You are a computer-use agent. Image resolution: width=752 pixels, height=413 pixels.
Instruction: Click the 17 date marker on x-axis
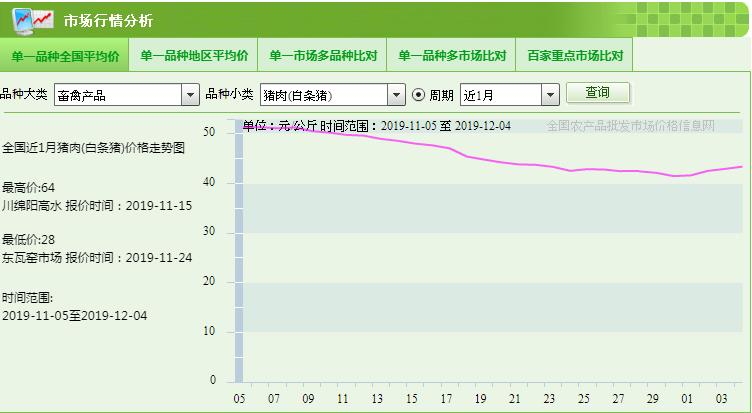pos(445,397)
